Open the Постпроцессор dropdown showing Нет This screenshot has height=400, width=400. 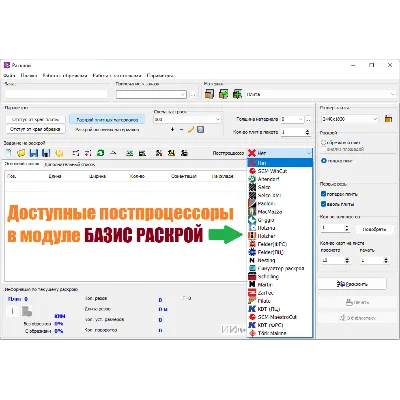pos(280,153)
